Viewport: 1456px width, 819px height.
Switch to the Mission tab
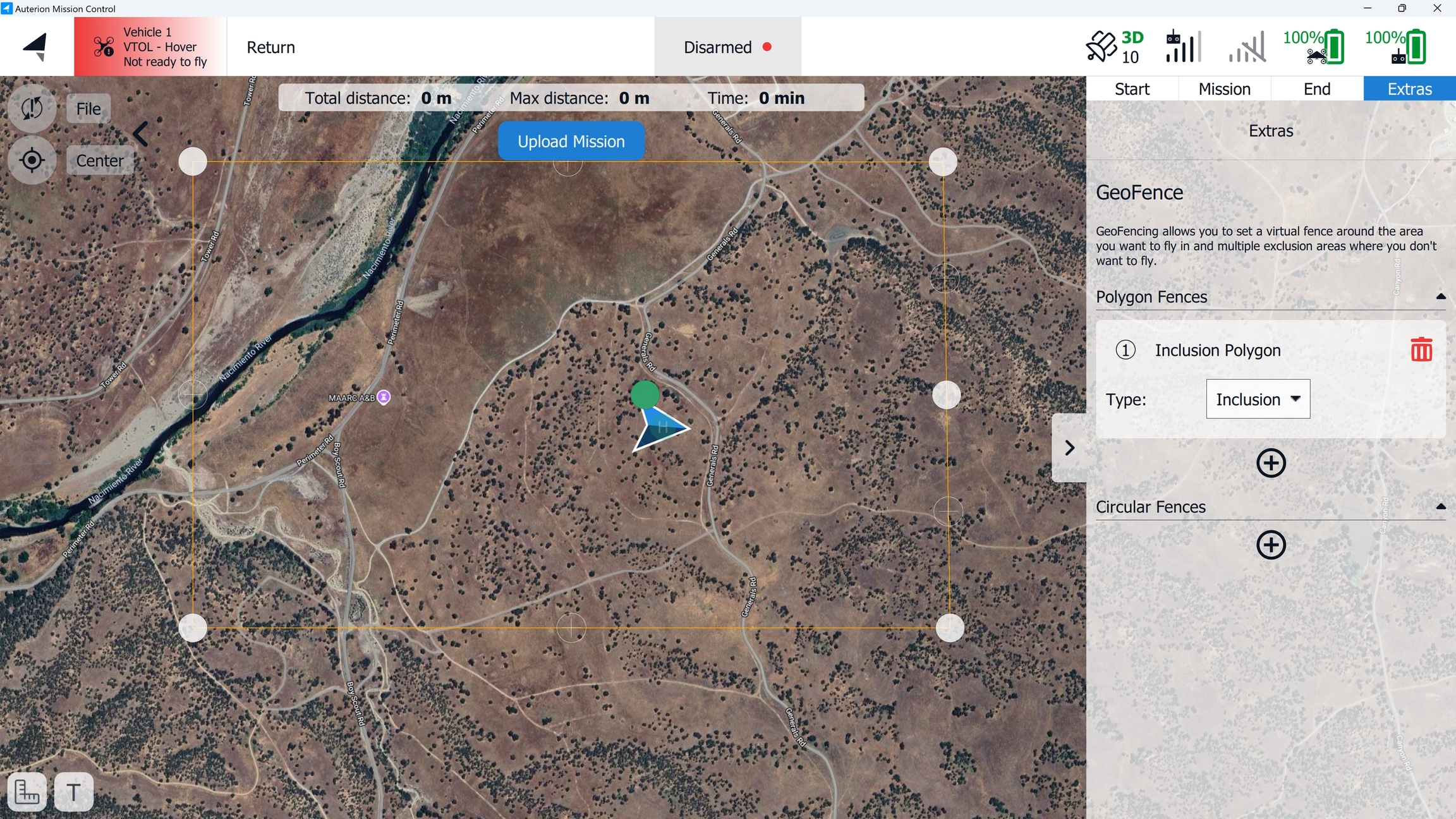1224,89
